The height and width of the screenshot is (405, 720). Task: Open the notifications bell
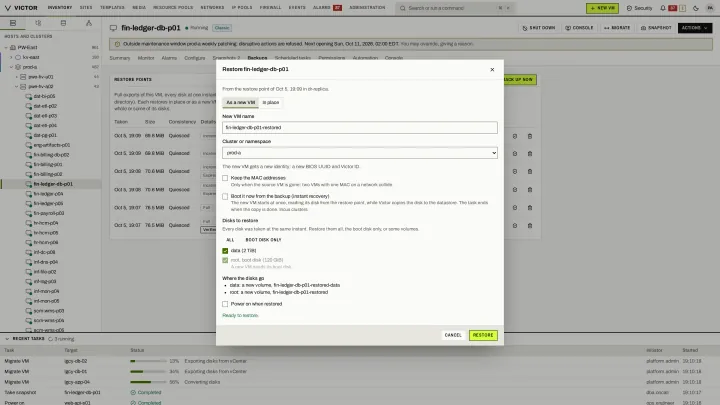point(663,8)
